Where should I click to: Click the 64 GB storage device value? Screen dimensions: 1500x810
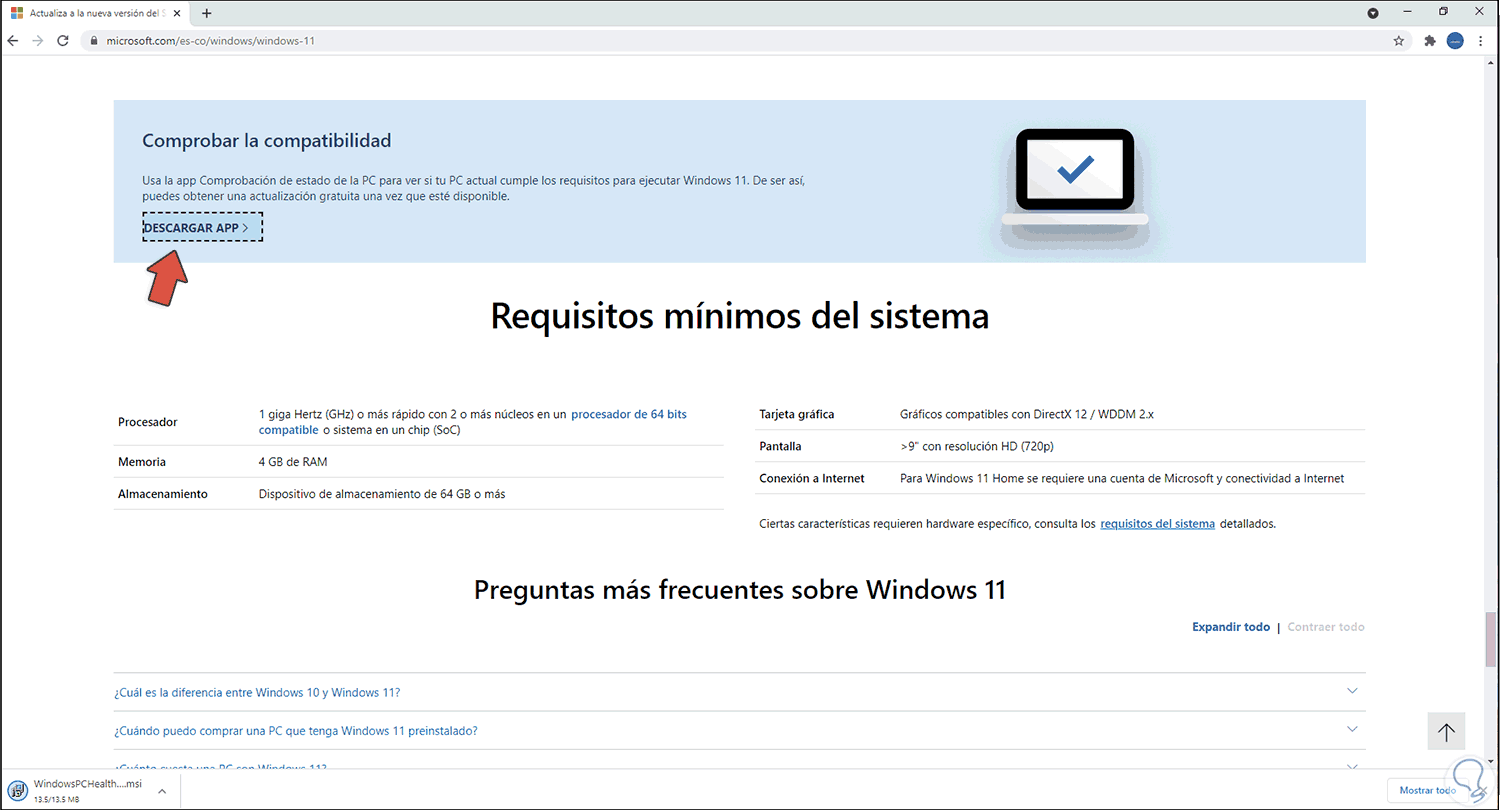(382, 494)
